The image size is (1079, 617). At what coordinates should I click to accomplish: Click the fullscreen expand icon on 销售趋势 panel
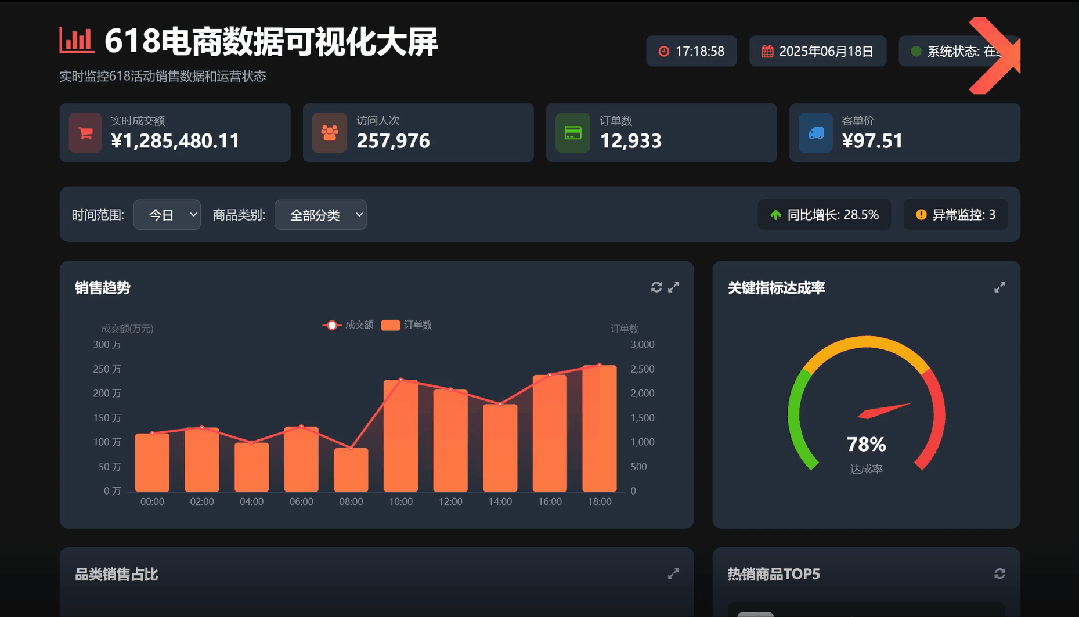point(674,287)
